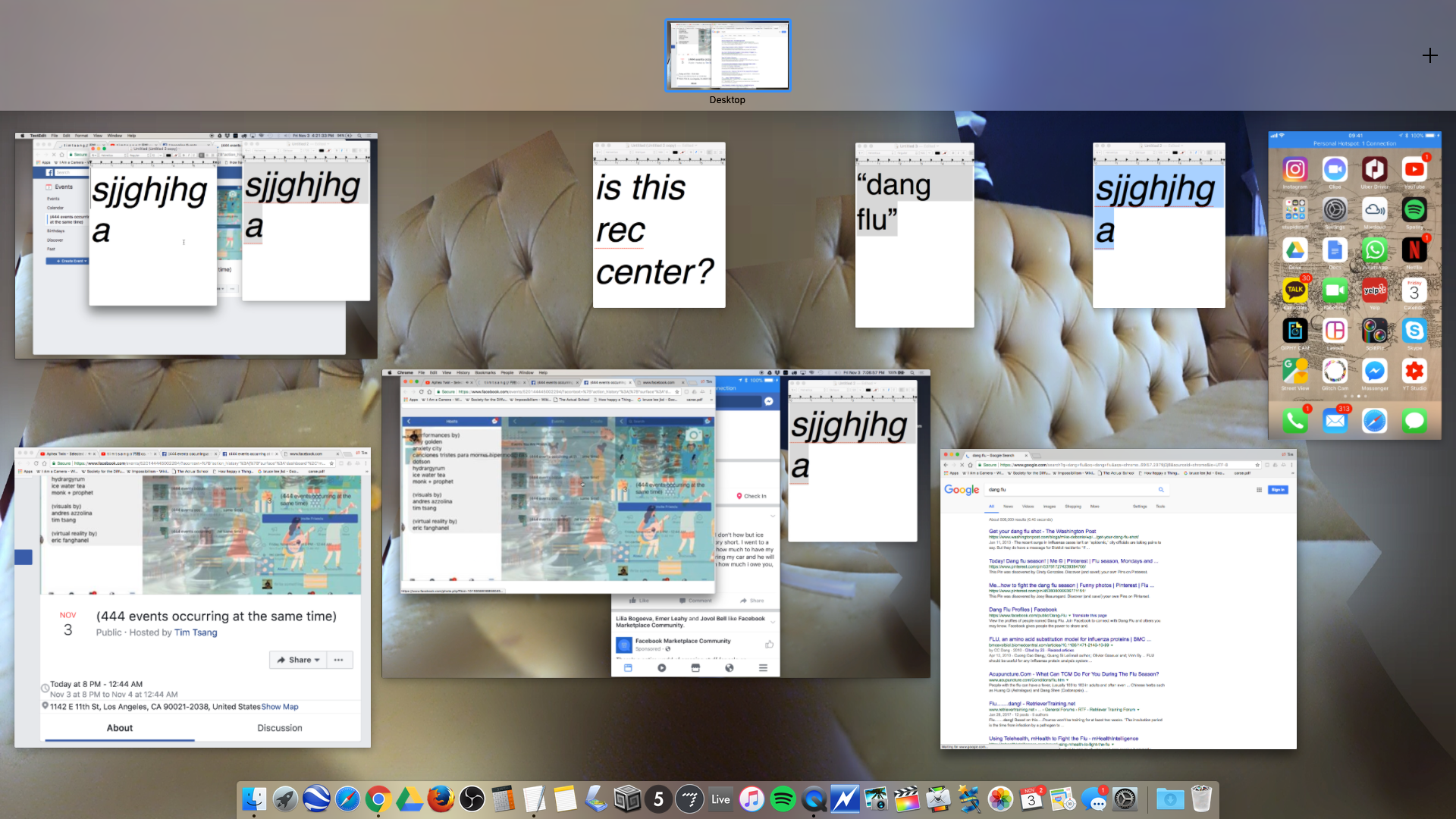Click the Show Map link under the event address

(280, 706)
